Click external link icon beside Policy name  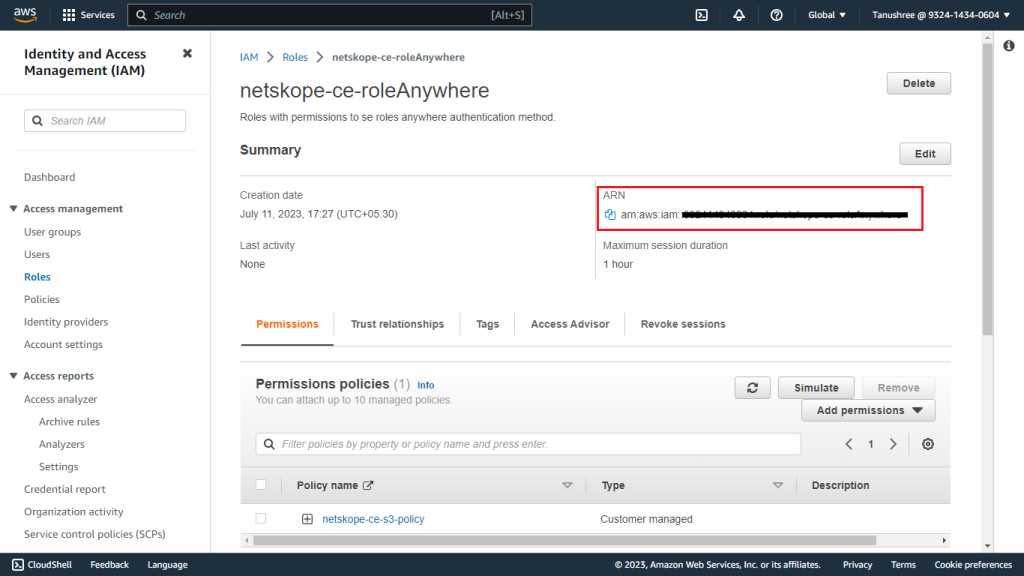(368, 485)
